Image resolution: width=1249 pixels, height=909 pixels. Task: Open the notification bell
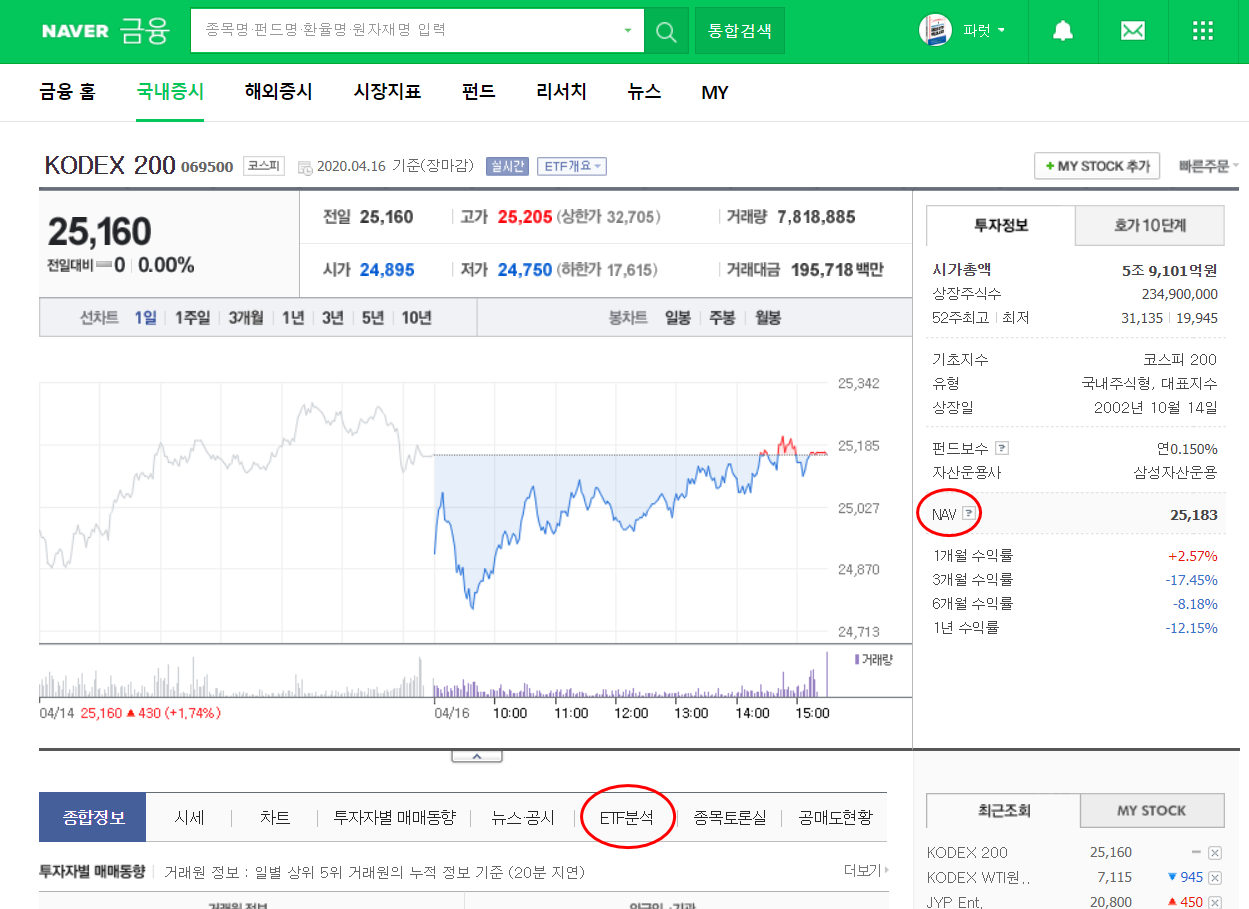coord(1063,31)
